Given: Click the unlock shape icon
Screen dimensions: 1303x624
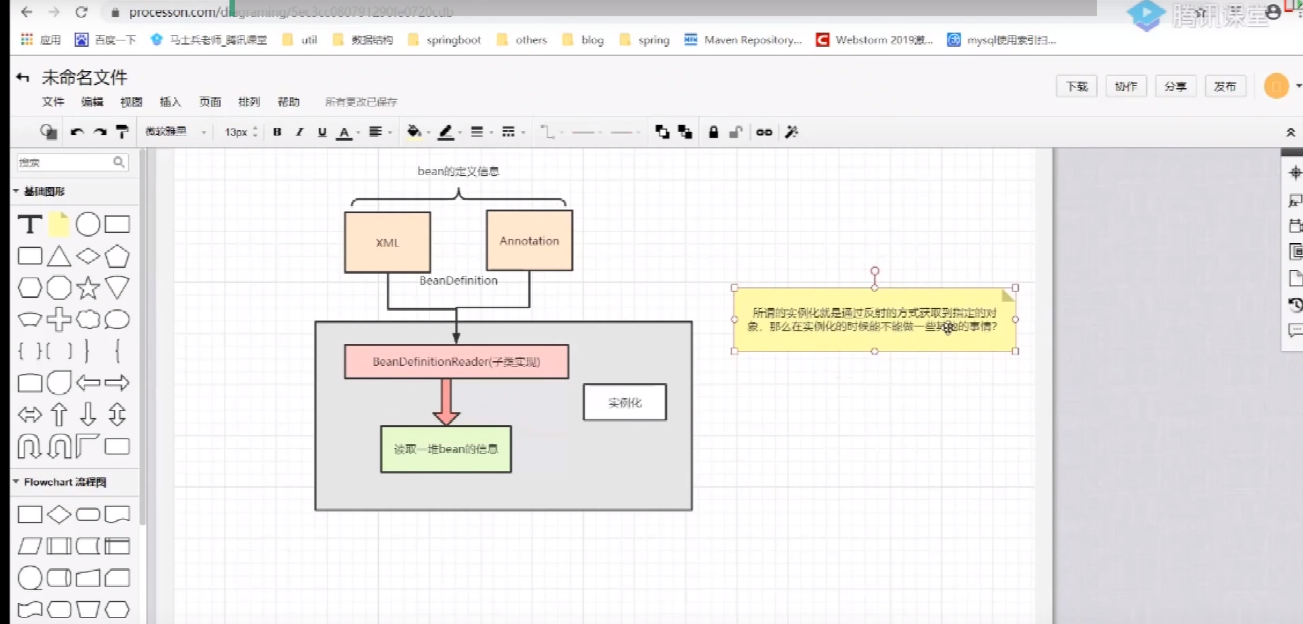Looking at the screenshot, I should pos(735,132).
